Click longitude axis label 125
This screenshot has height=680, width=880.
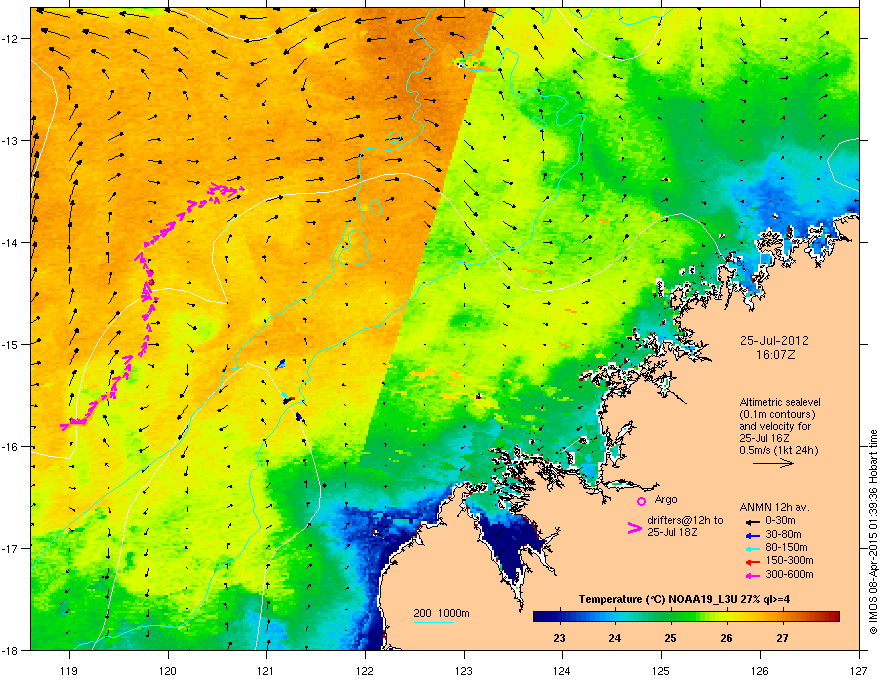[661, 670]
